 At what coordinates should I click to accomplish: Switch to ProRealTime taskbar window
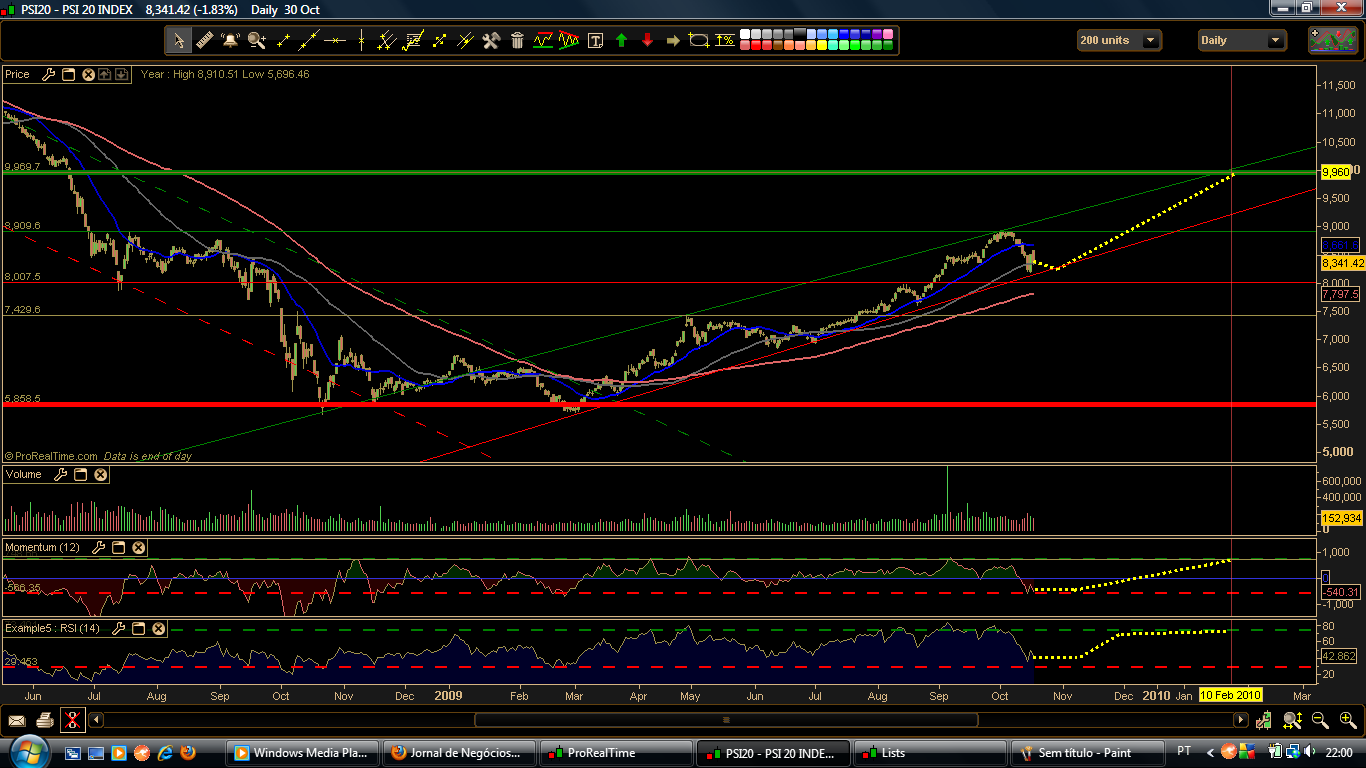616,753
